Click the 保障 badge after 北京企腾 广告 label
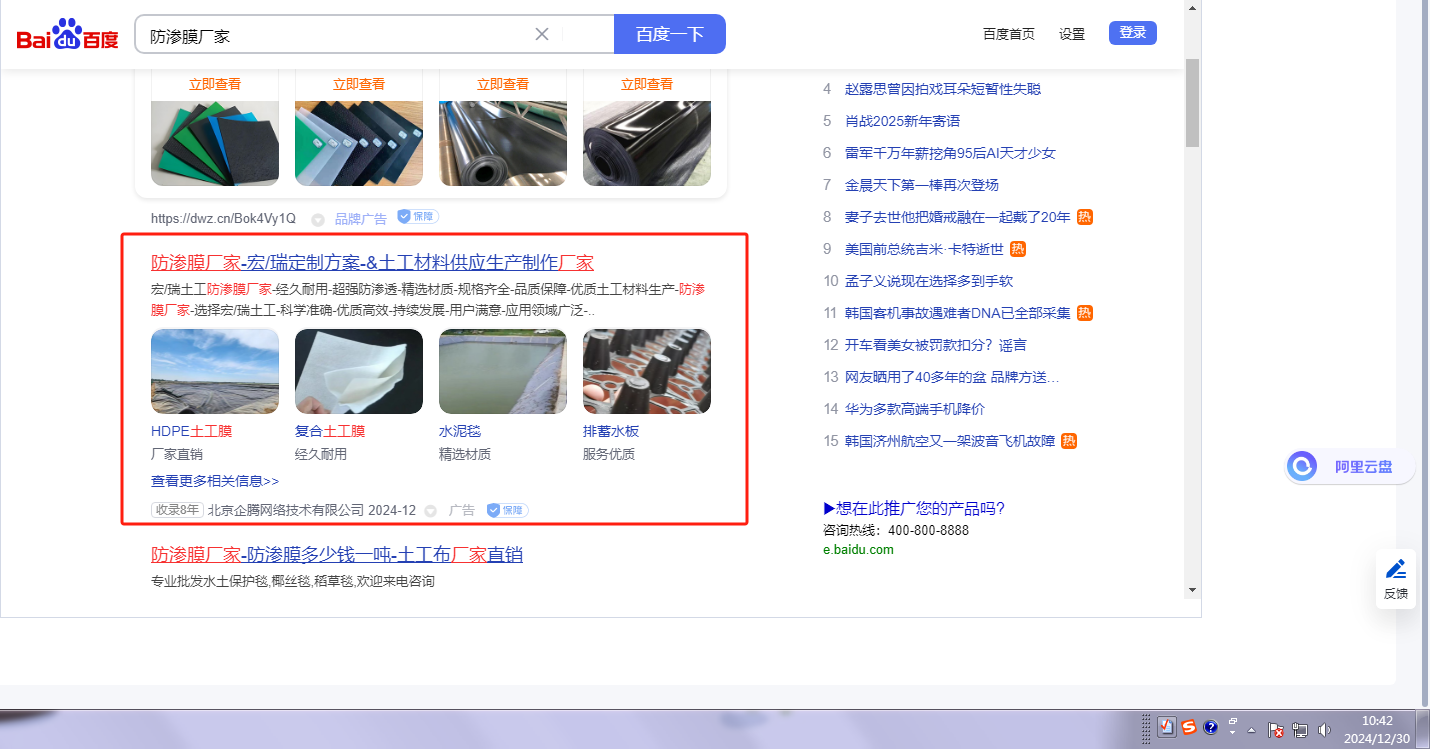Image resolution: width=1430 pixels, height=749 pixels. (508, 510)
